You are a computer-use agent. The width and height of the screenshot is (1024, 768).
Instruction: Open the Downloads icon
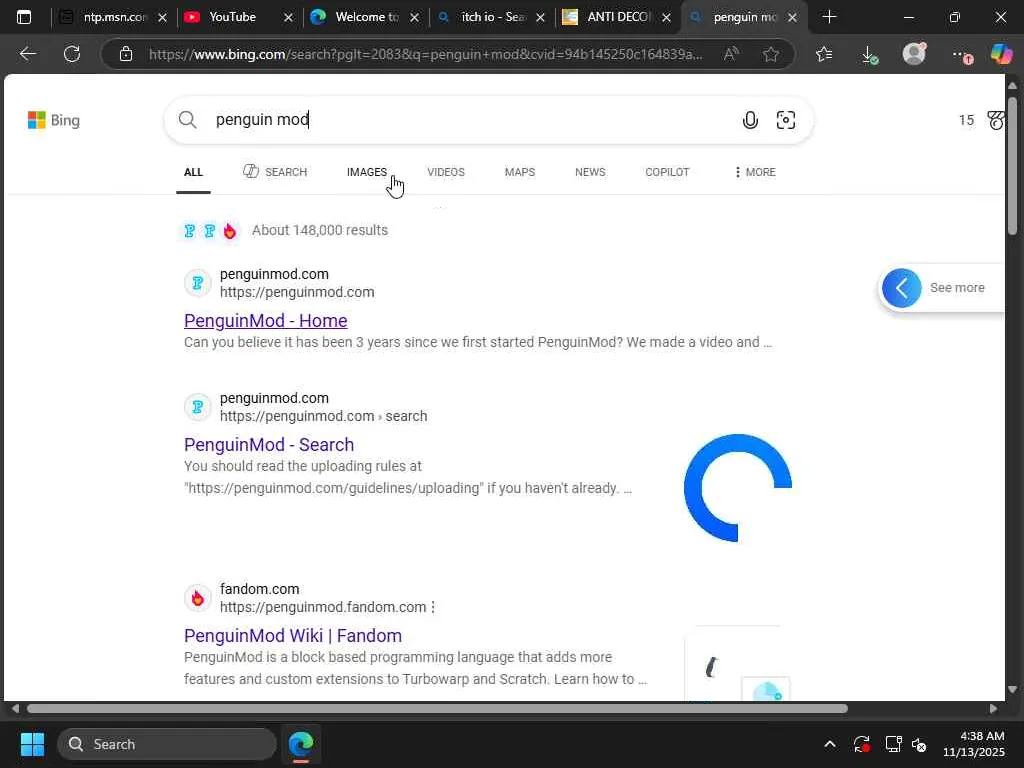[x=869, y=54]
